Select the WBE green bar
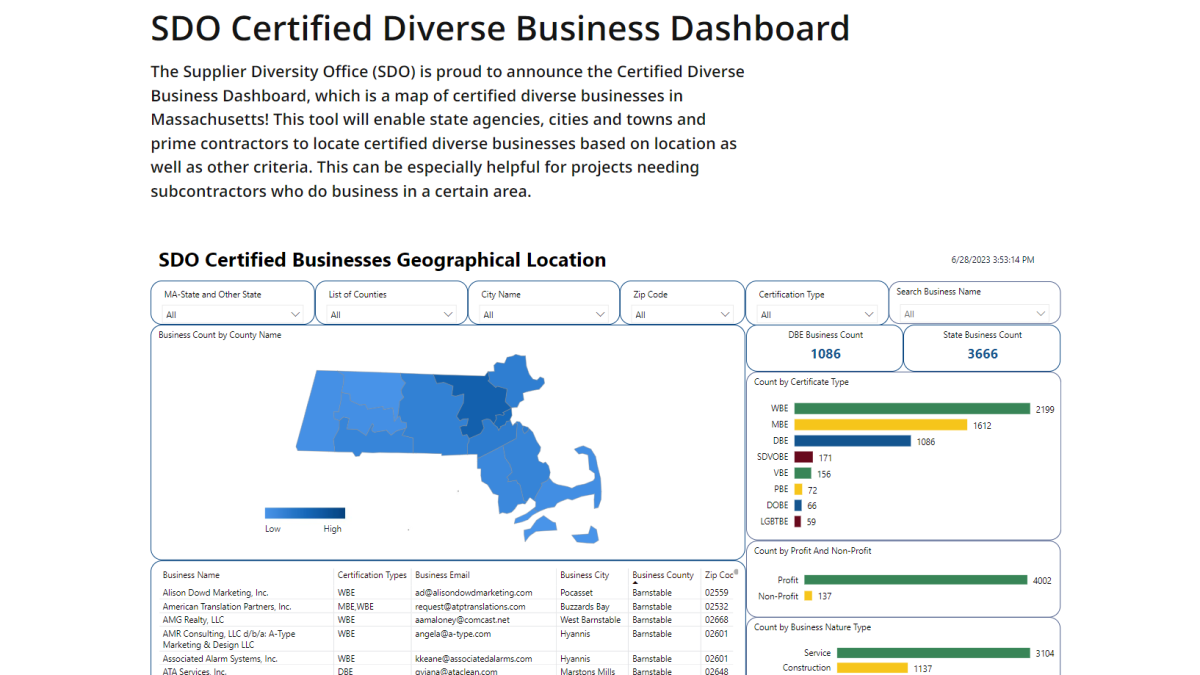The height and width of the screenshot is (675, 1200). tap(912, 409)
